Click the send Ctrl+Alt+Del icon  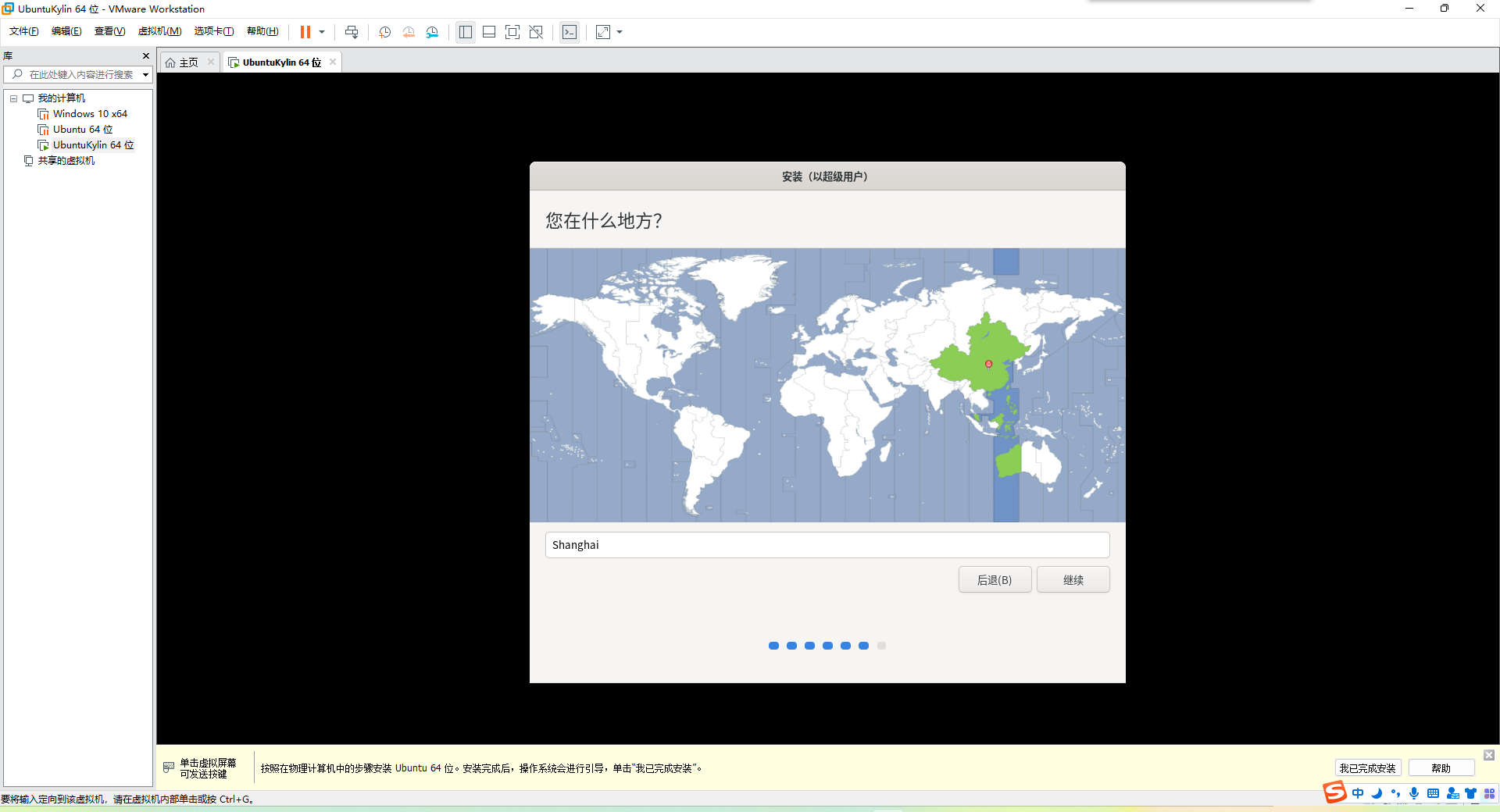tap(352, 32)
